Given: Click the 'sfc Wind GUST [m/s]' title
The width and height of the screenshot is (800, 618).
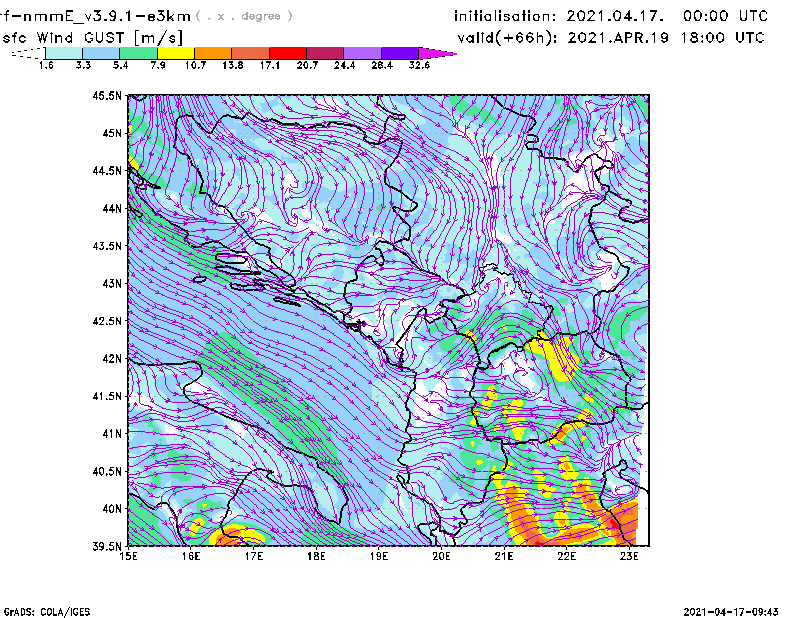Looking at the screenshot, I should 92,37.
